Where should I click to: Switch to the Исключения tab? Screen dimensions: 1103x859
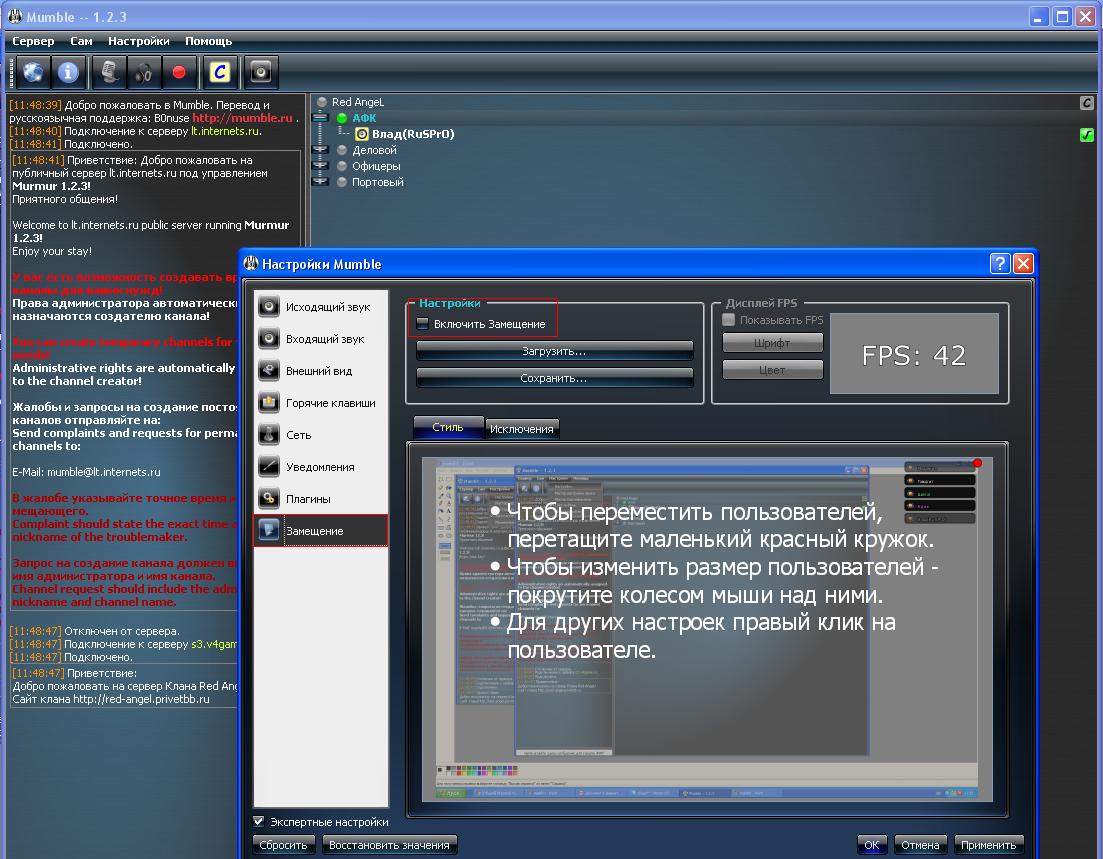click(522, 428)
